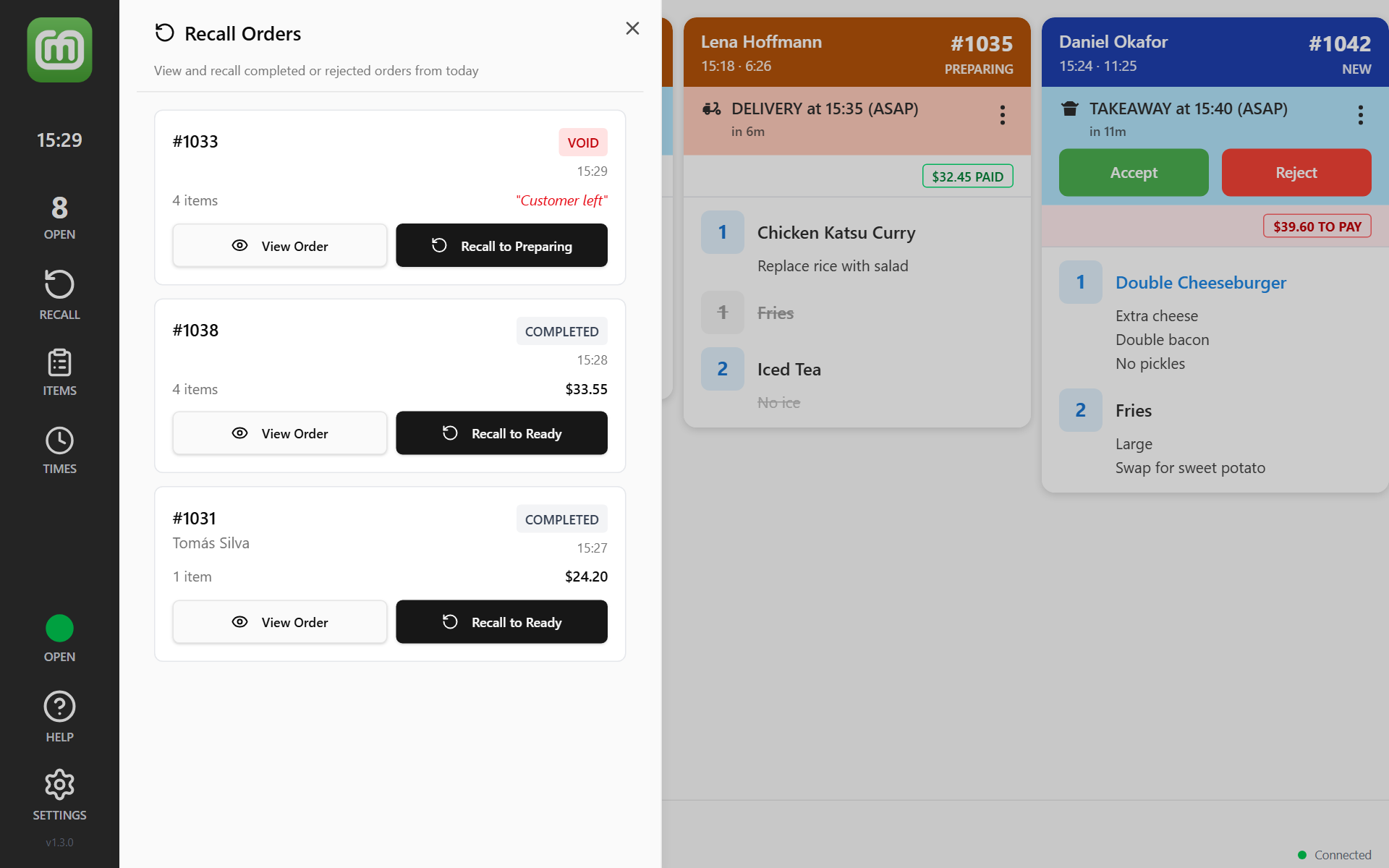Toggle Fries quantity box in order #1042
1389x868 pixels.
coord(1080,410)
